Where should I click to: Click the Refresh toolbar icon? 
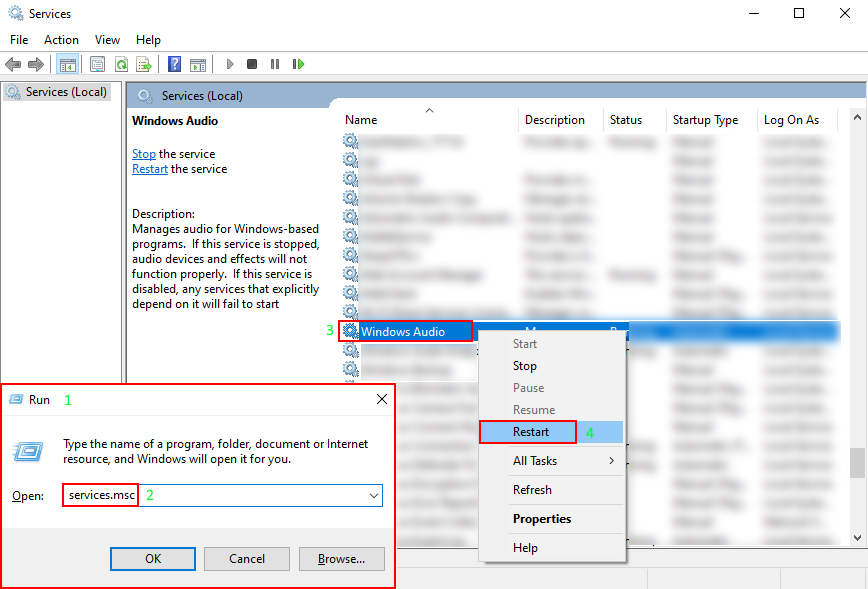pos(121,64)
